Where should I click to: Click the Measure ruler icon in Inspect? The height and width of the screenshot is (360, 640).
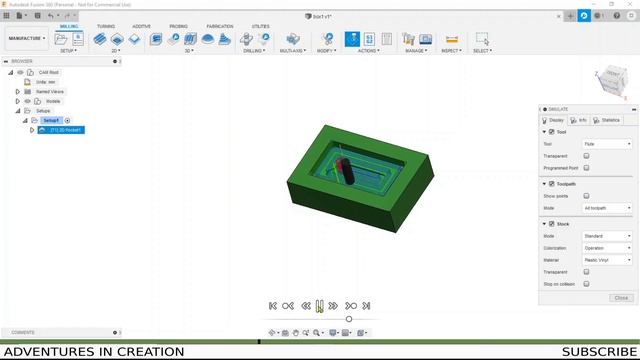point(451,39)
